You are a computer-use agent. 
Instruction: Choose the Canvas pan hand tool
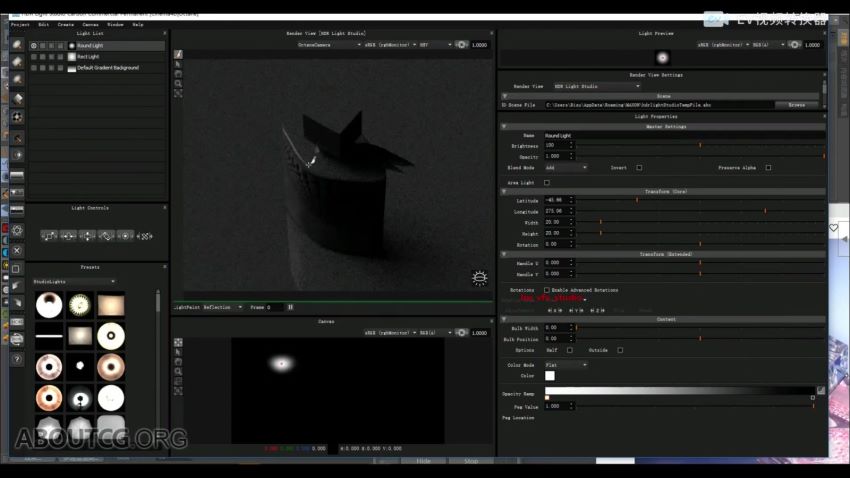coord(178,362)
